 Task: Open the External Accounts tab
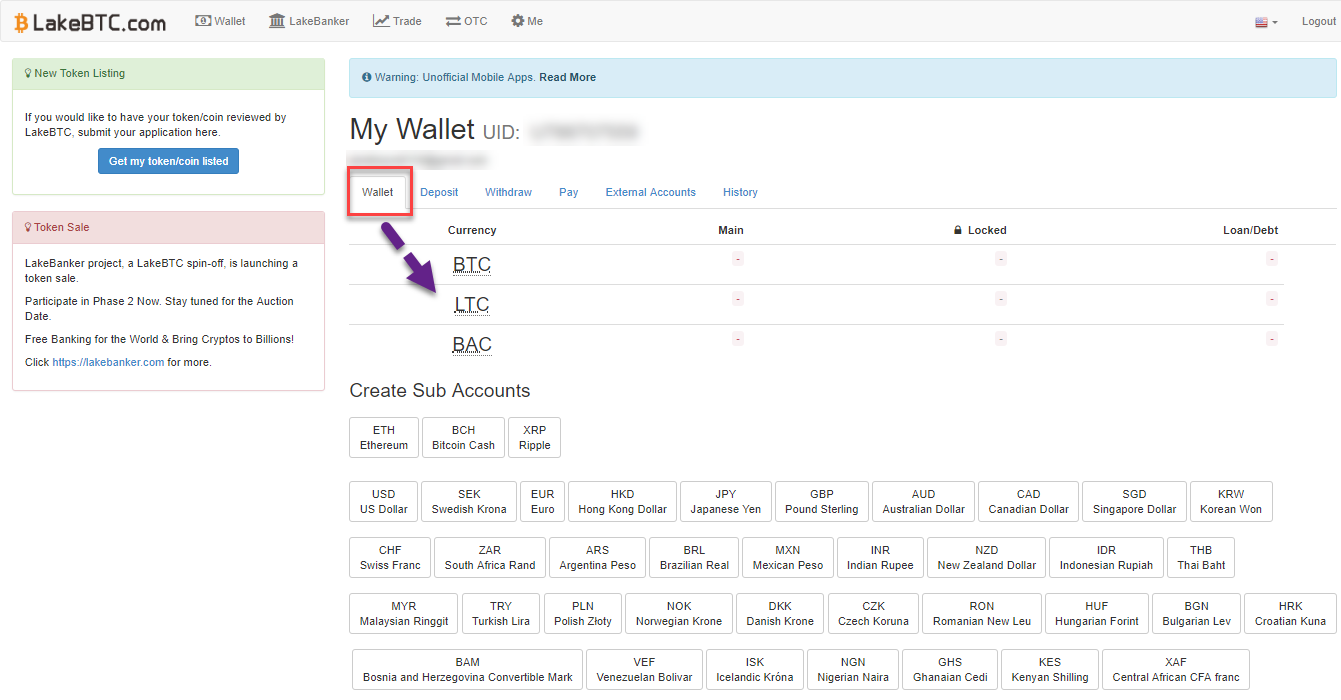651,192
